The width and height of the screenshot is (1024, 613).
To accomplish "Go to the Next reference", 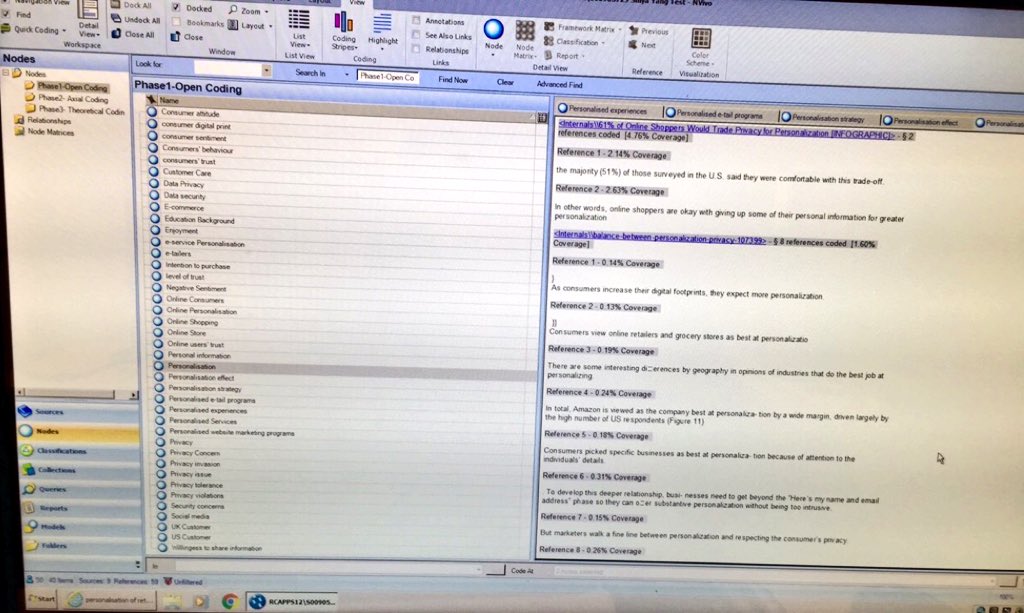I will [643, 45].
